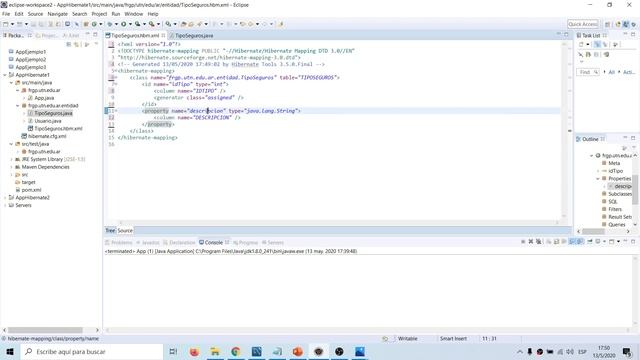Open the Problems tab
The image size is (640, 360).
(x=119, y=242)
